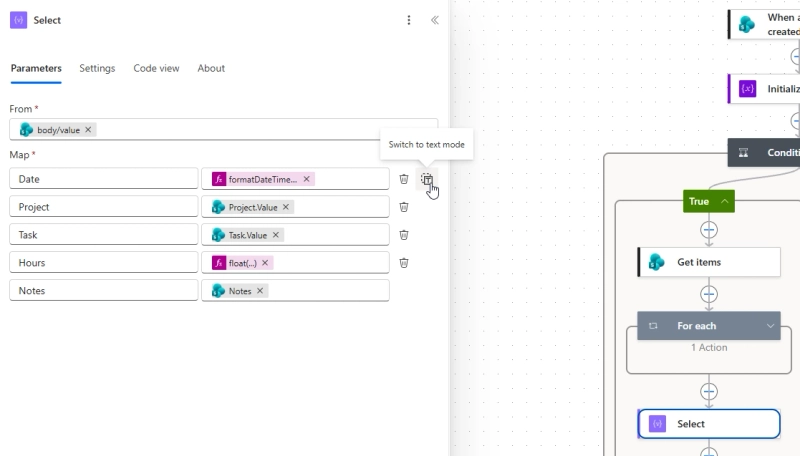The width and height of the screenshot is (800, 456).
Task: Click the Task key field
Action: [104, 235]
